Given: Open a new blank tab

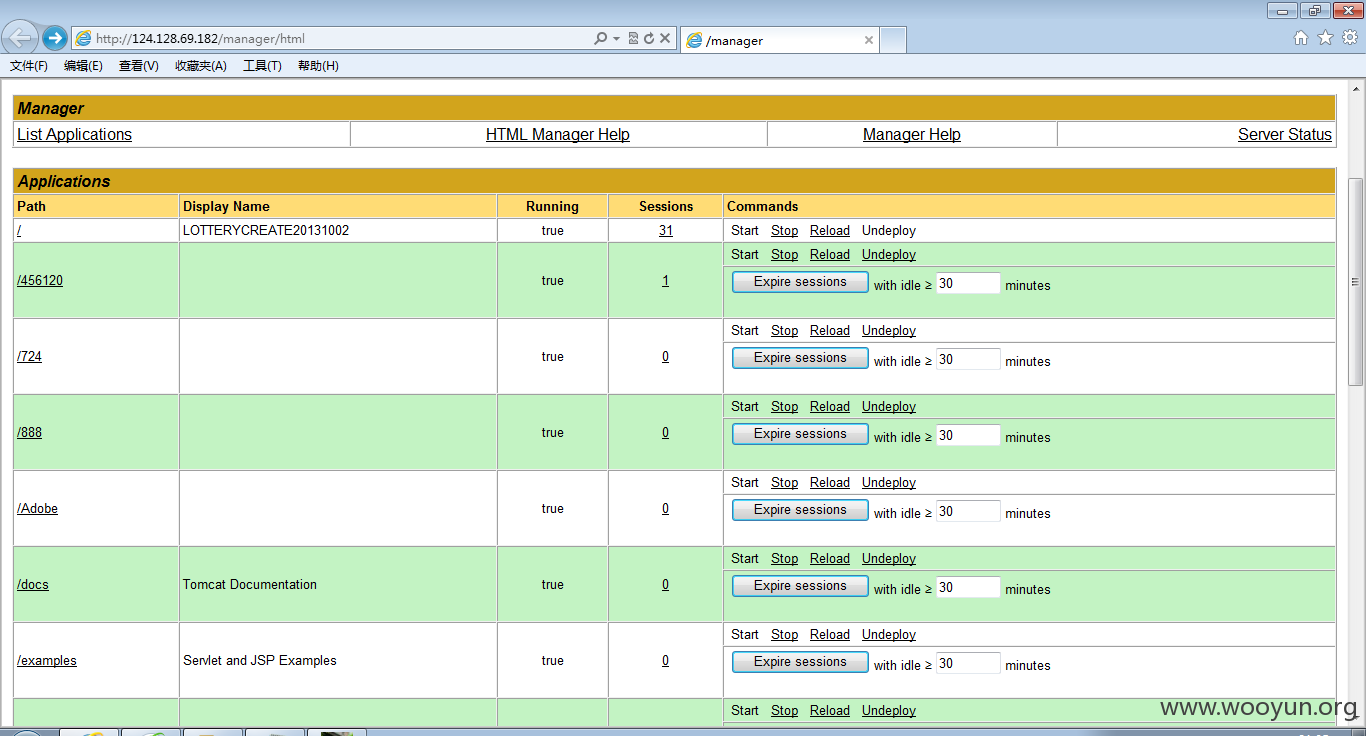Looking at the screenshot, I should [893, 40].
